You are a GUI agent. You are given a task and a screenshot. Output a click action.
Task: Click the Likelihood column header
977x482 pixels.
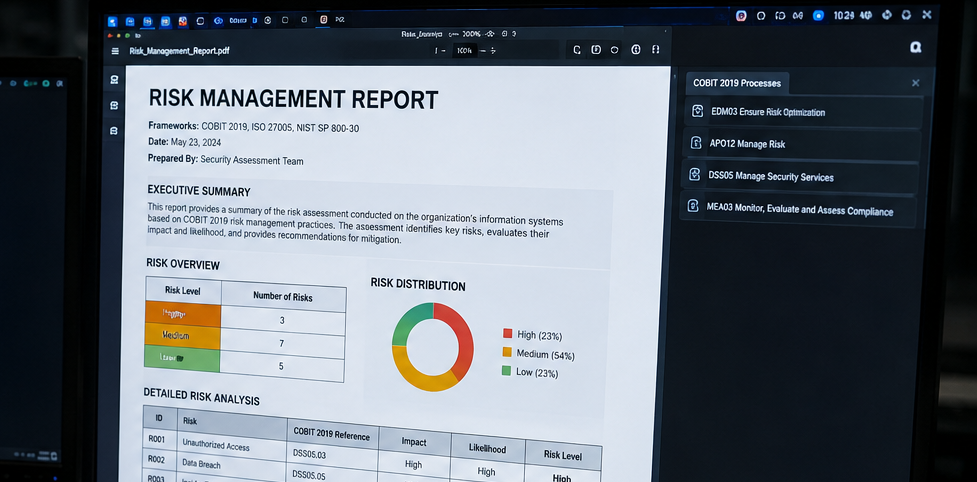coord(487,449)
